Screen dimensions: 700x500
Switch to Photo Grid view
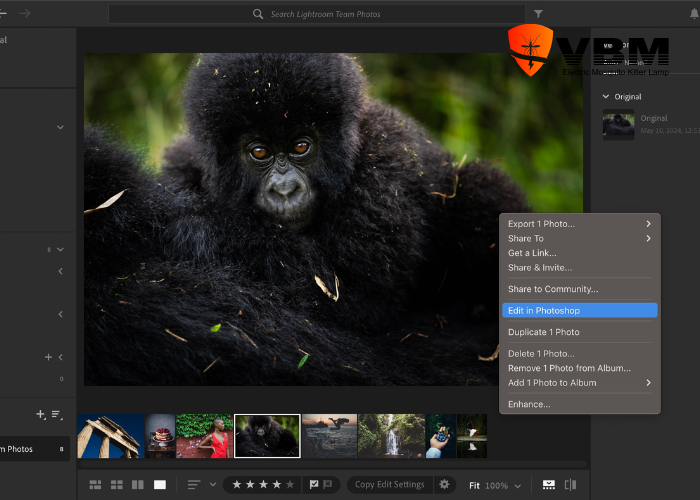(95, 484)
